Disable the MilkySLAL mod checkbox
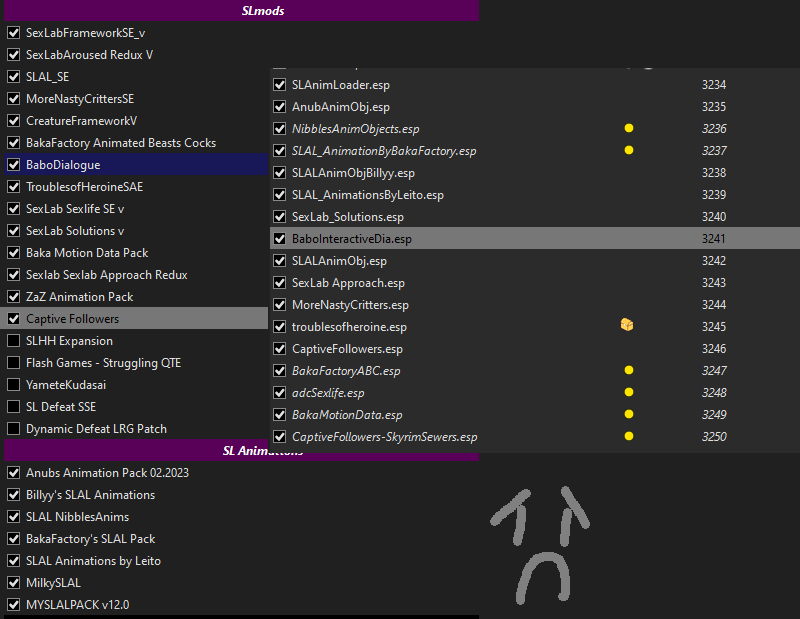Image resolution: width=800 pixels, height=619 pixels. tap(14, 582)
